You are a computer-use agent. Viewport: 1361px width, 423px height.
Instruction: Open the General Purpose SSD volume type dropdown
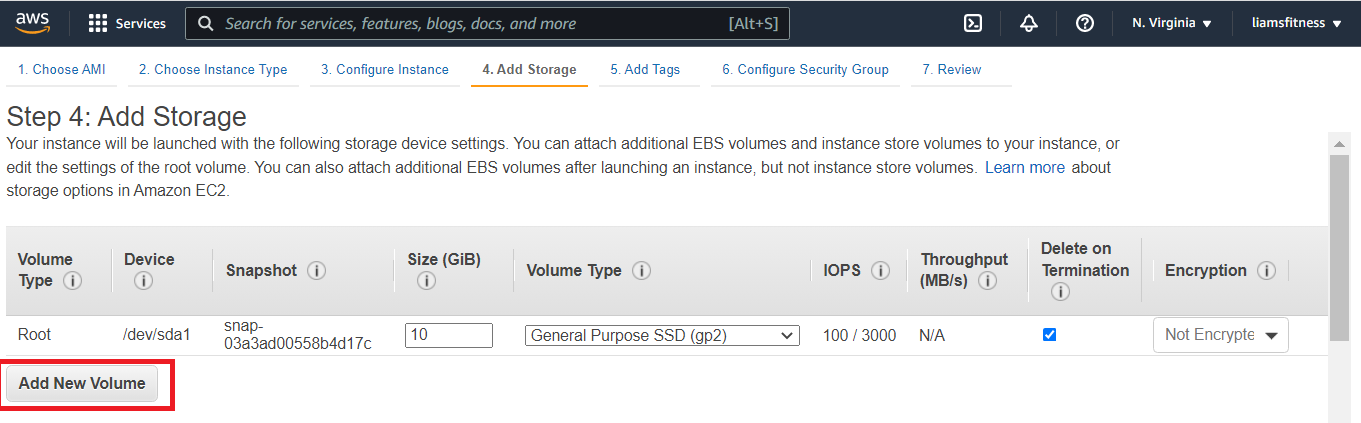coord(662,336)
